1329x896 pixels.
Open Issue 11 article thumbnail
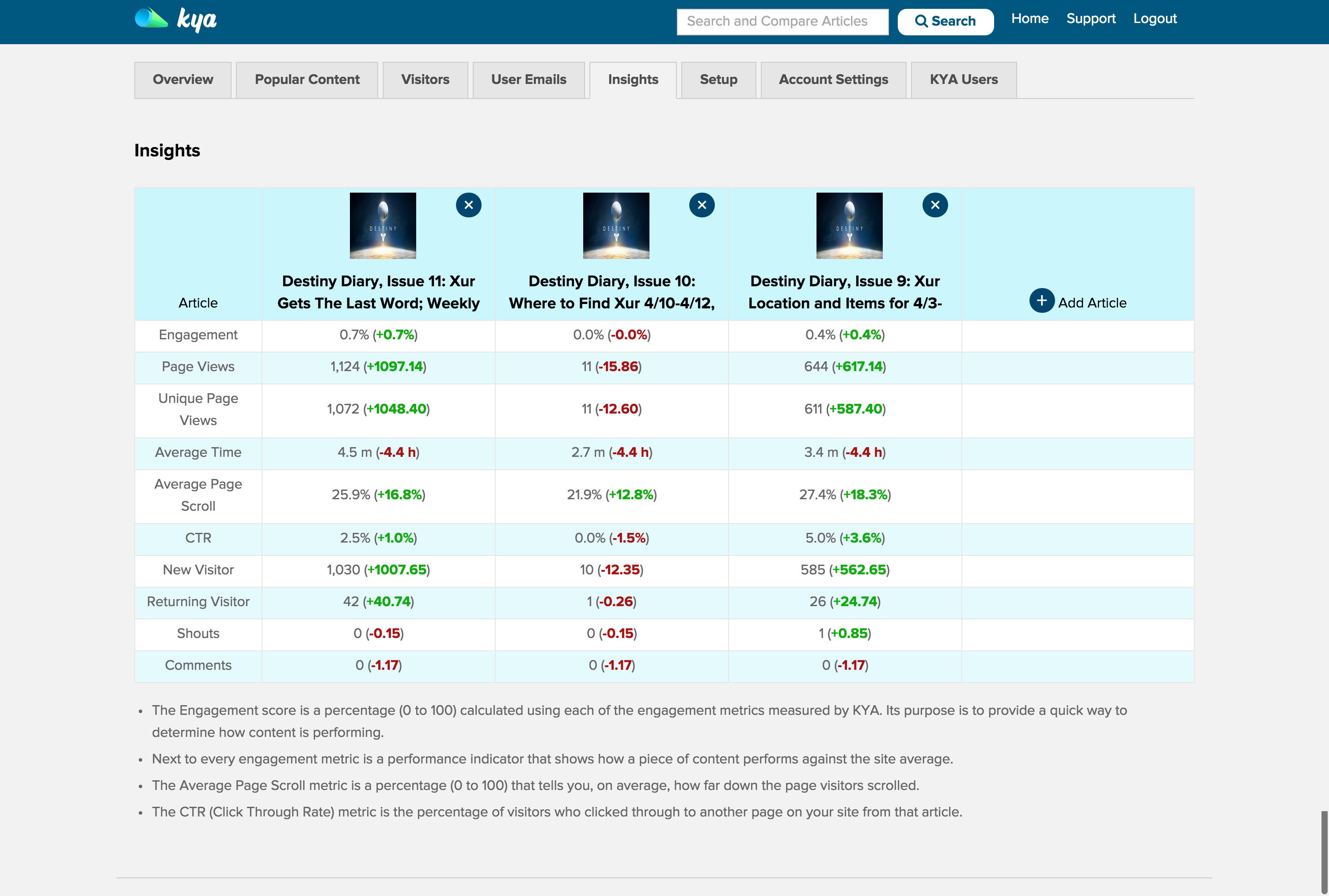[x=383, y=226]
